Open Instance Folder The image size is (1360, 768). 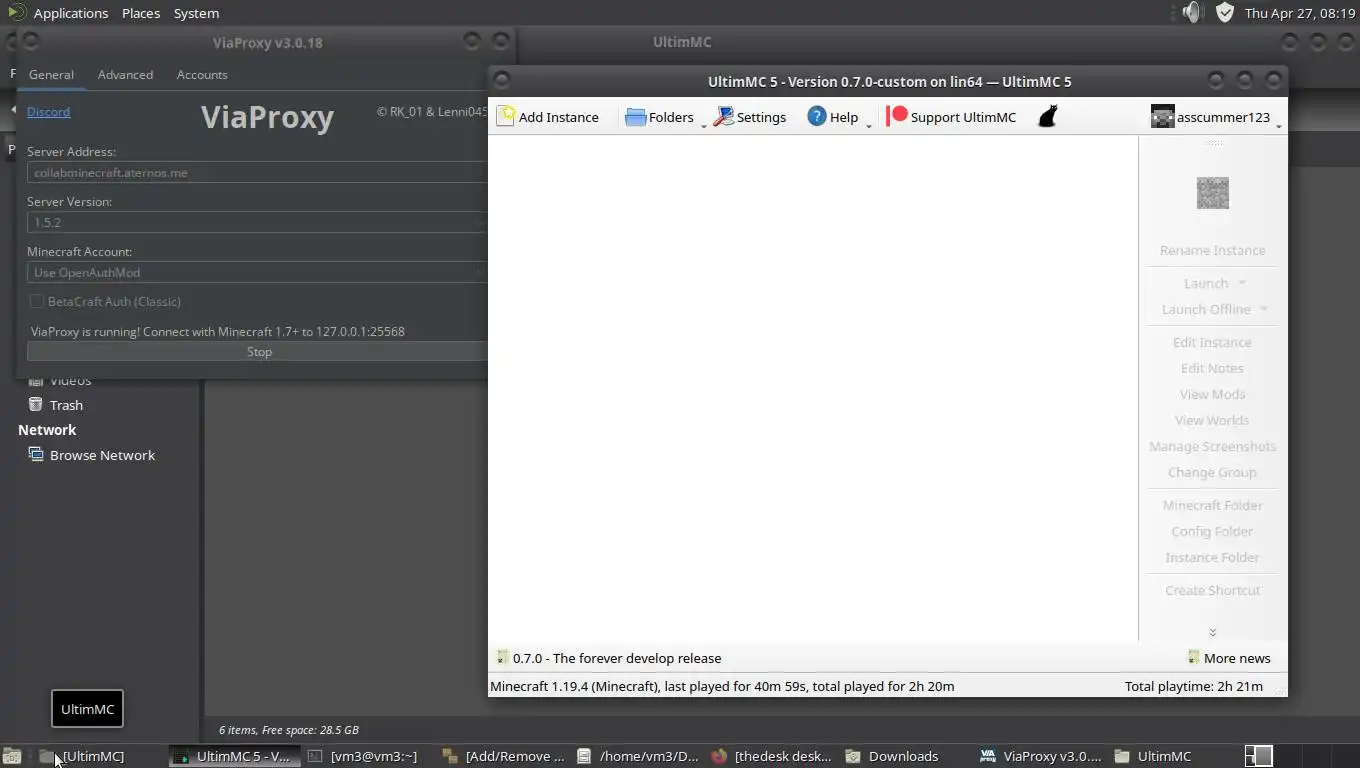(1212, 557)
